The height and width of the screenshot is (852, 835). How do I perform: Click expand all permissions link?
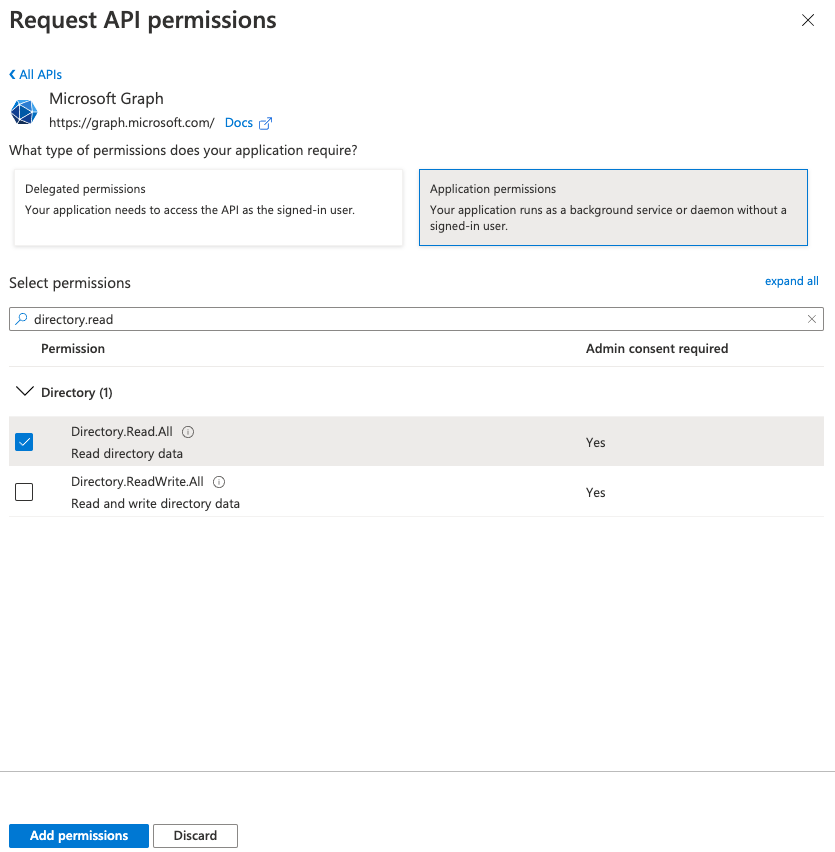pyautogui.click(x=792, y=281)
